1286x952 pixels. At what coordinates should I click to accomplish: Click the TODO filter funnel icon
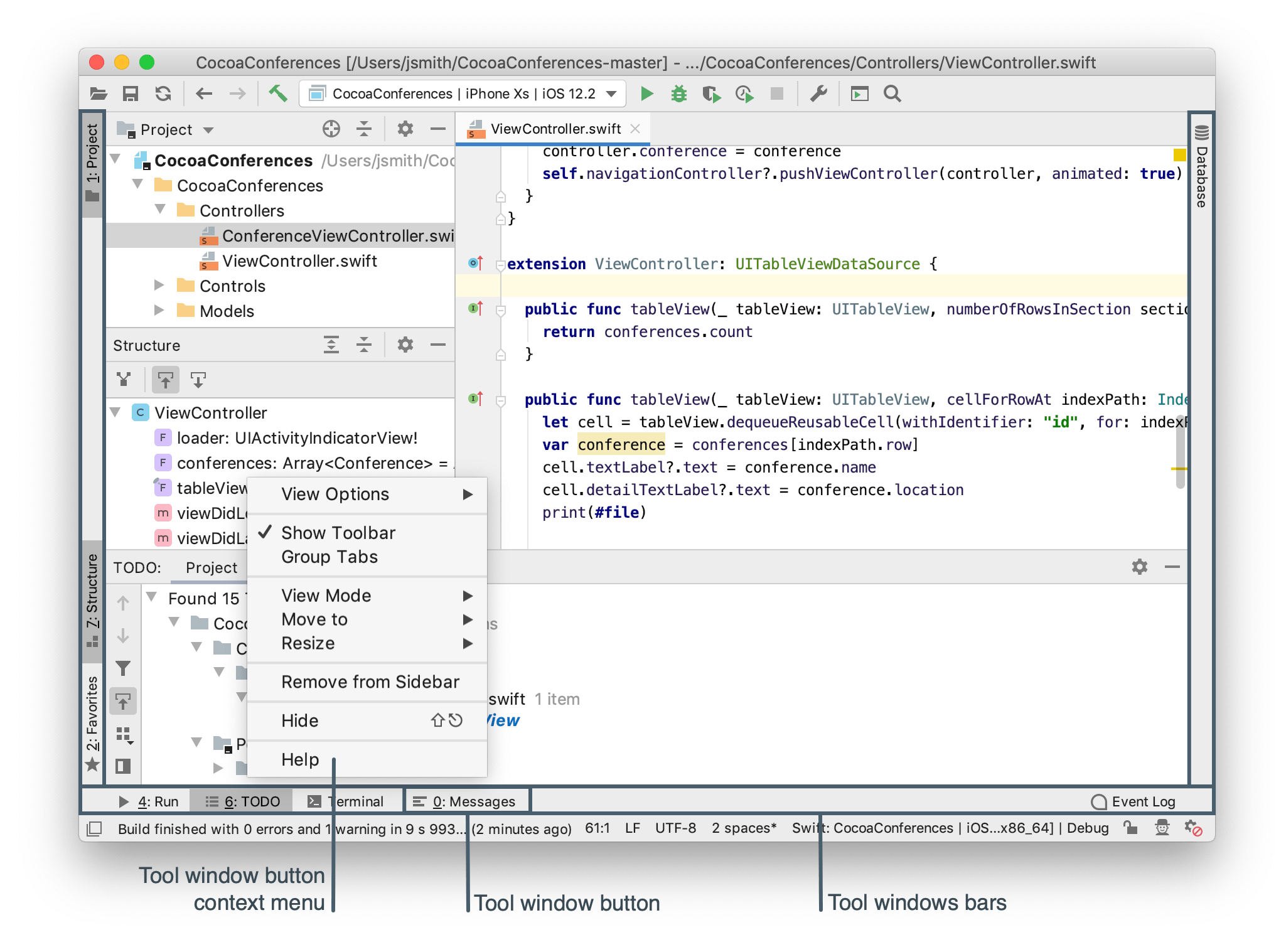[123, 668]
